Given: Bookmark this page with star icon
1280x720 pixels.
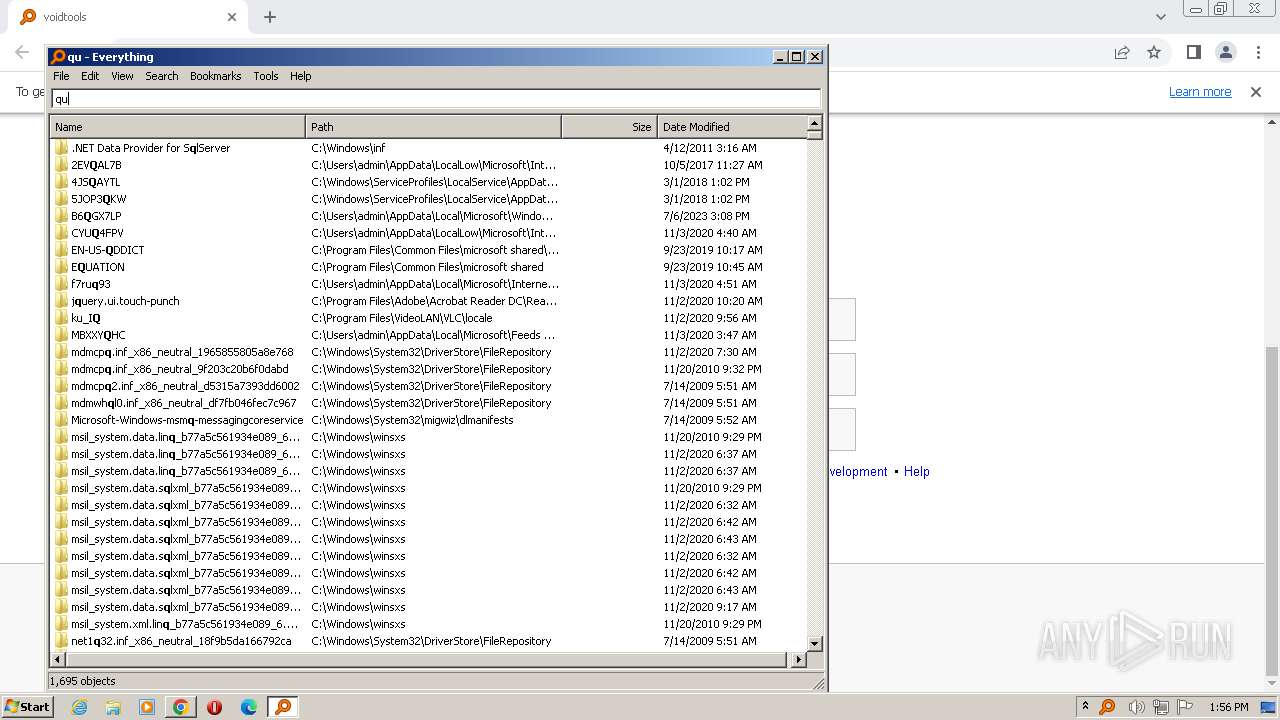Looking at the screenshot, I should point(1154,52).
